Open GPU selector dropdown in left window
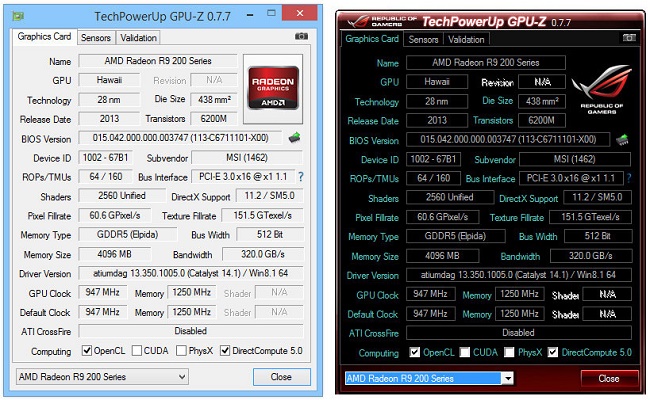This screenshot has width=650, height=400. click(x=102, y=377)
